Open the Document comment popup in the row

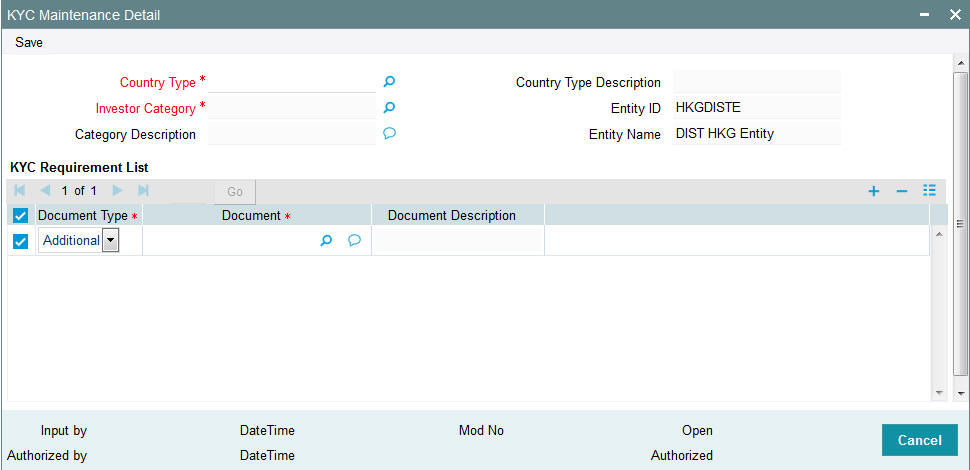(354, 241)
